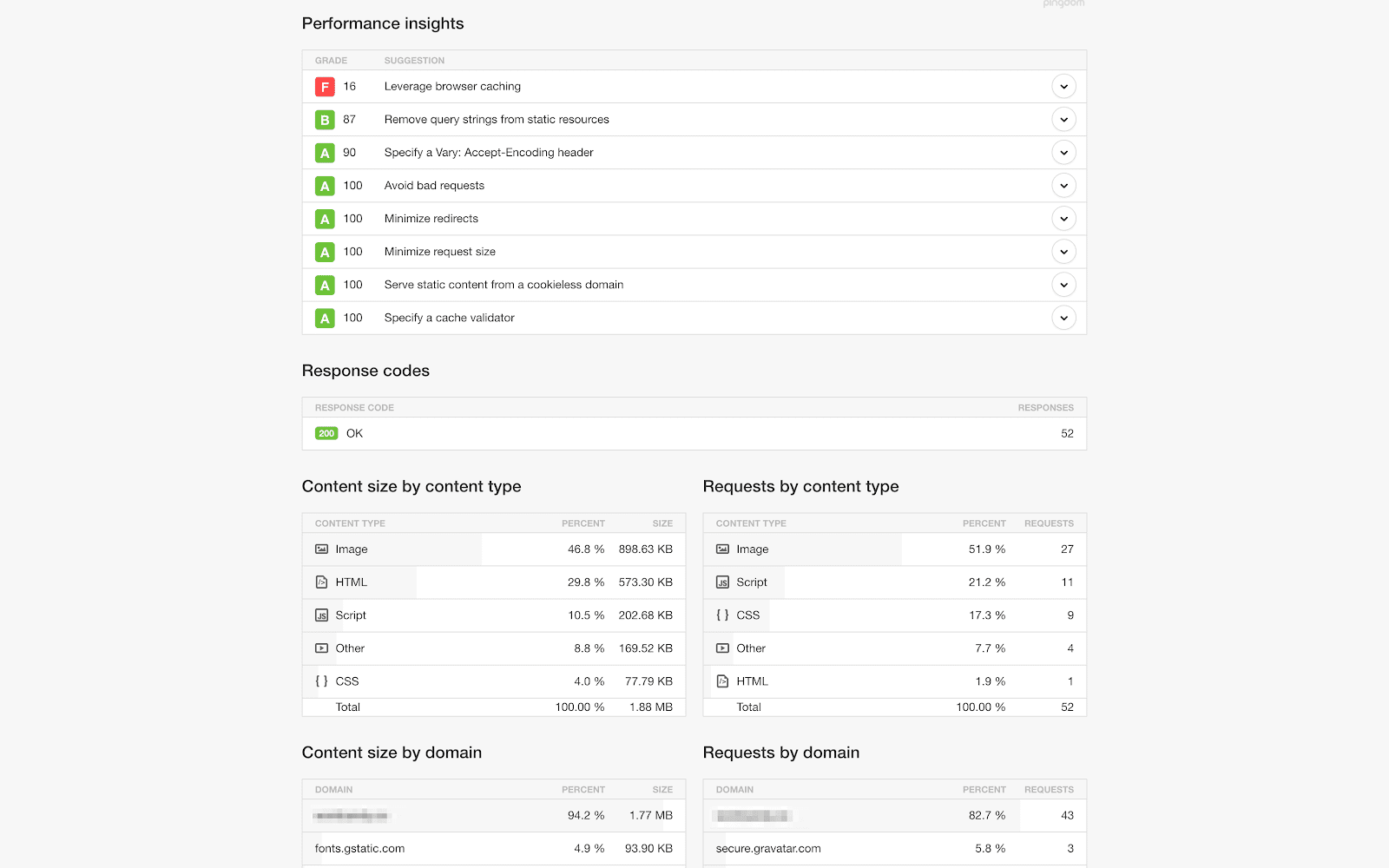Click Other icon in Content size table

tap(321, 648)
